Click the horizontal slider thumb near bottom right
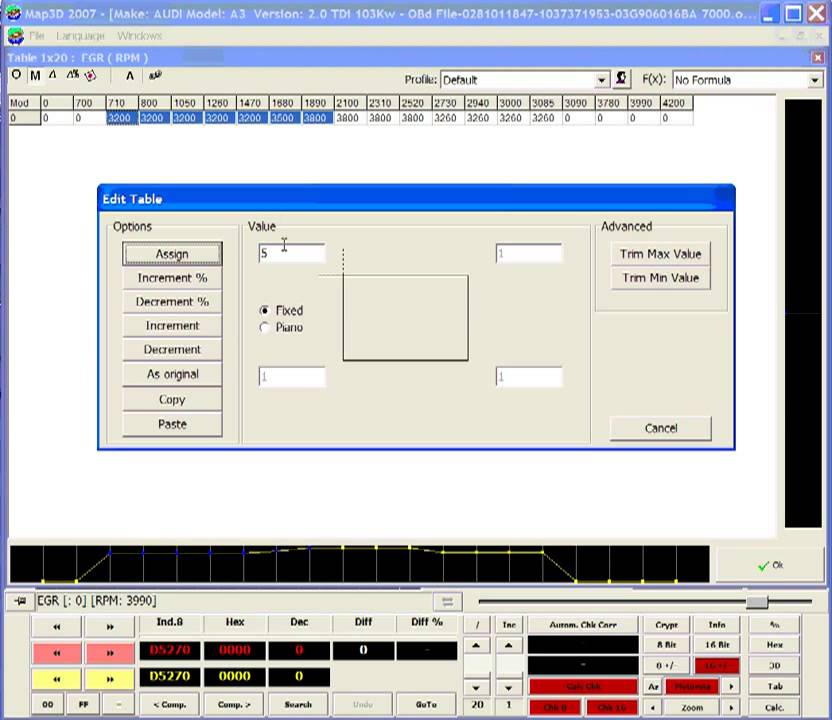 (x=757, y=602)
